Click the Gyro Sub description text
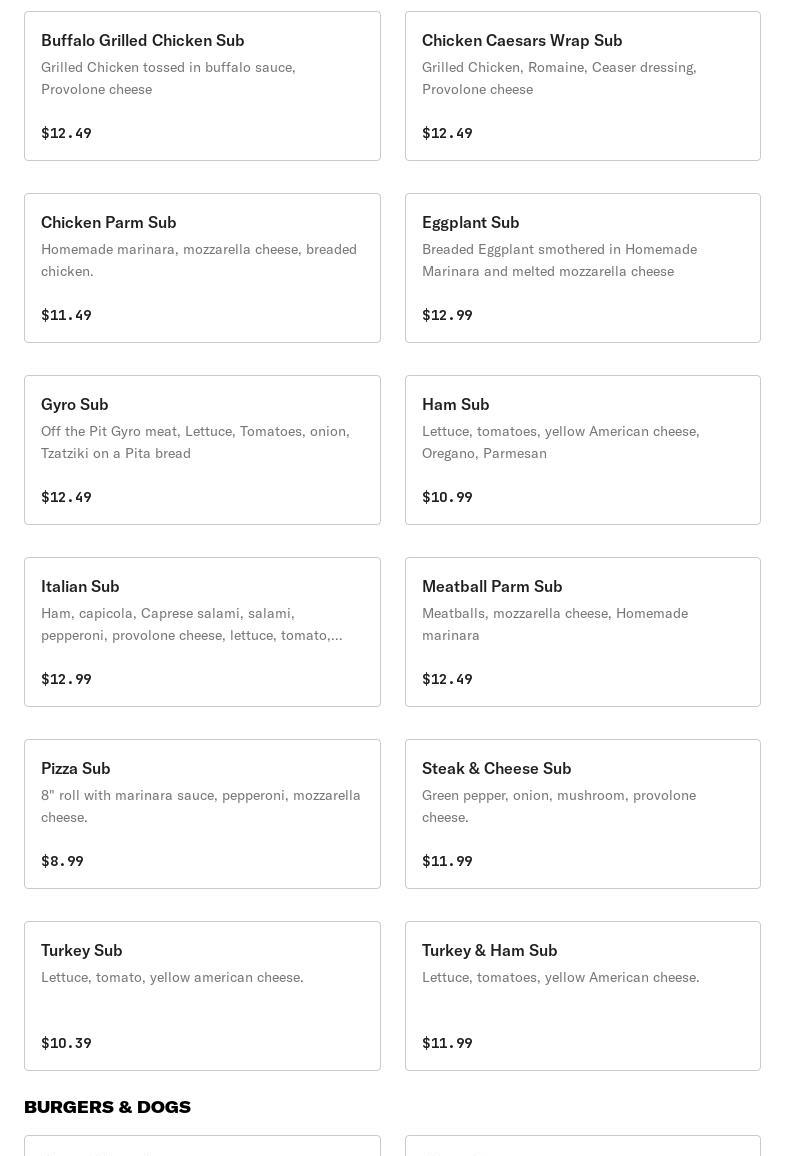Image resolution: width=785 pixels, height=1156 pixels. 195,442
